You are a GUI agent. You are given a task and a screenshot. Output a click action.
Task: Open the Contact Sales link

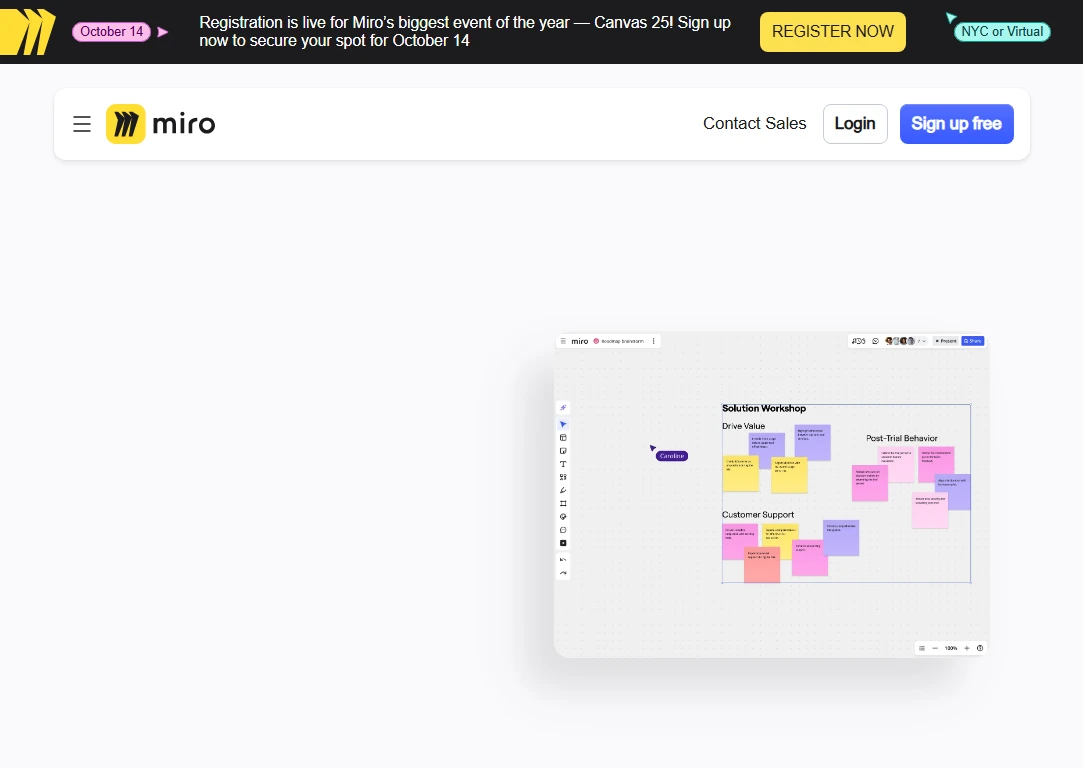(x=754, y=124)
